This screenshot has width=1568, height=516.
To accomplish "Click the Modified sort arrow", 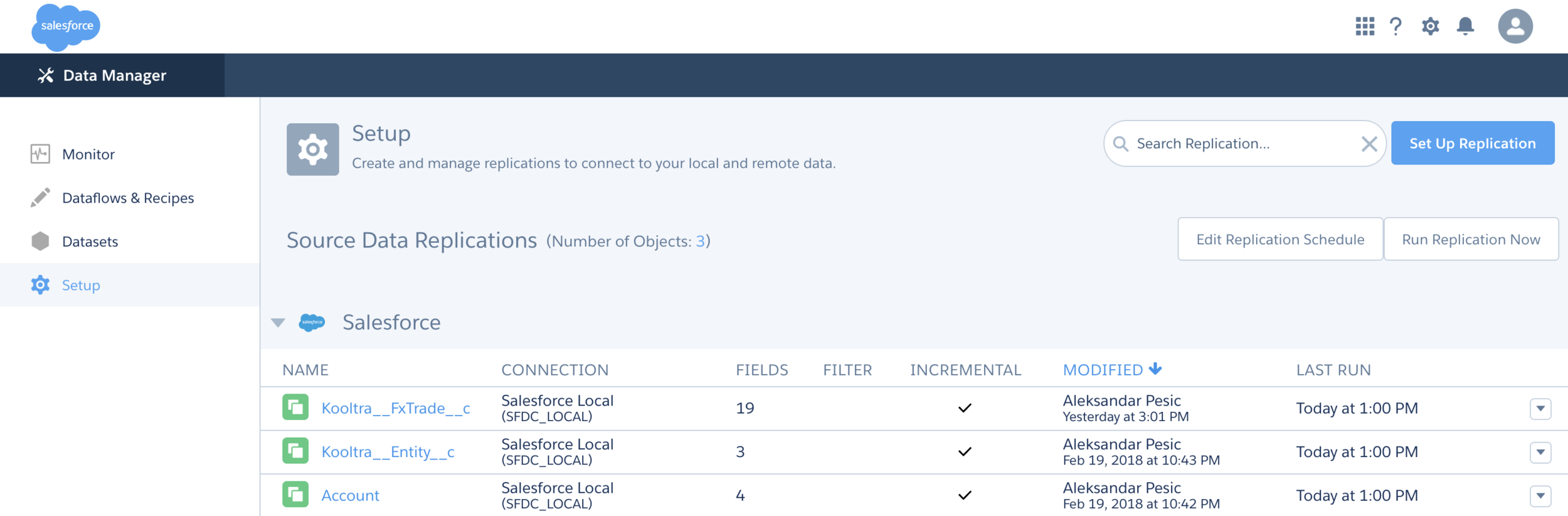I will tap(1155, 369).
